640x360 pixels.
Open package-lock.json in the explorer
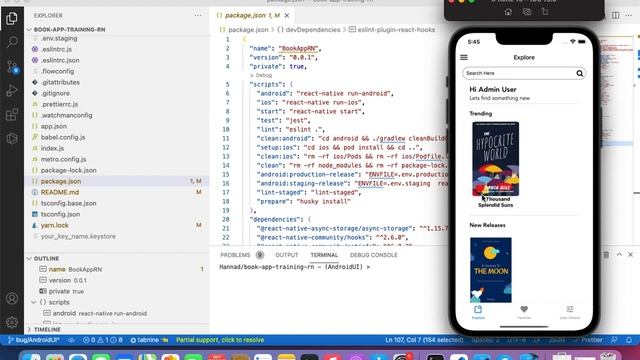pyautogui.click(x=69, y=171)
